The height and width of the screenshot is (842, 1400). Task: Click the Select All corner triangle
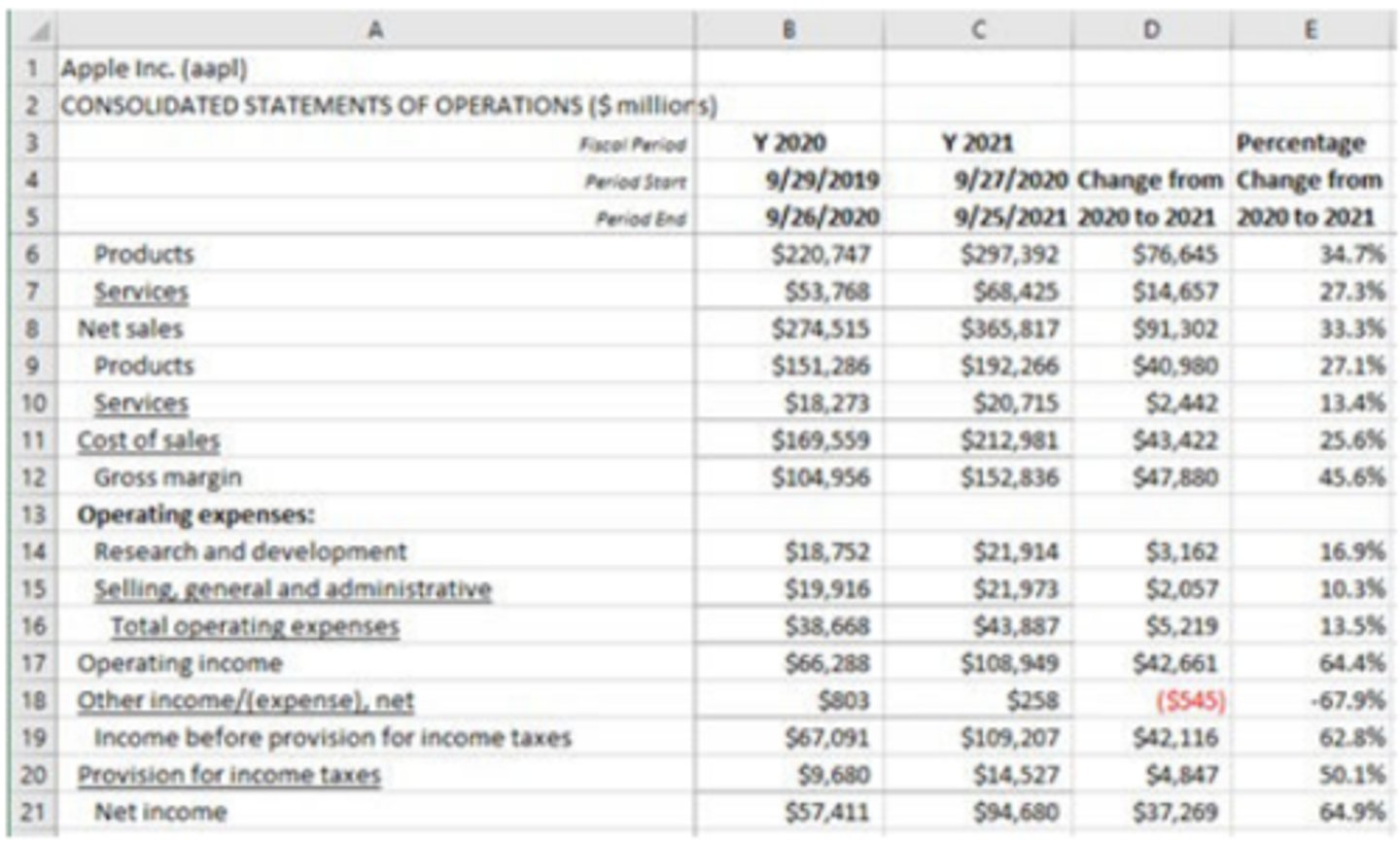[x=33, y=31]
